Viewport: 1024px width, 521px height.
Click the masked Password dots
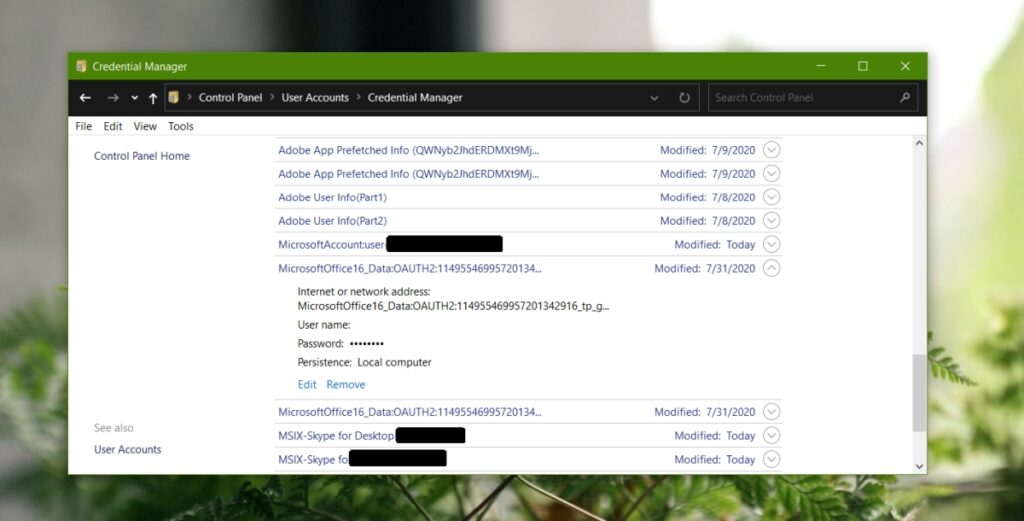click(366, 343)
